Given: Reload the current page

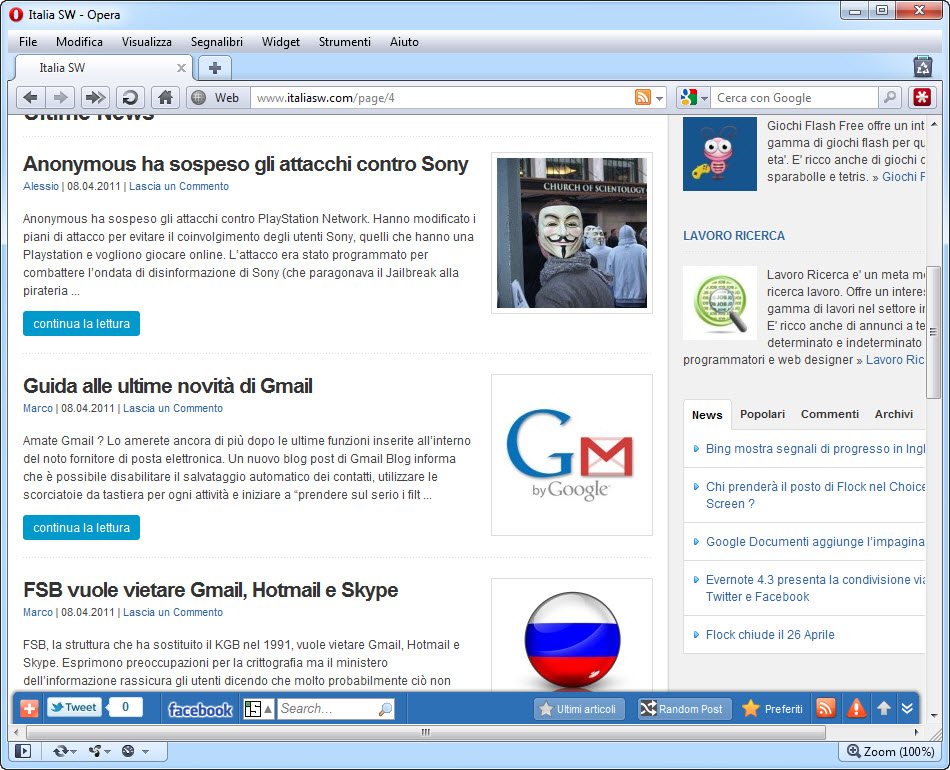Looking at the screenshot, I should (130, 98).
